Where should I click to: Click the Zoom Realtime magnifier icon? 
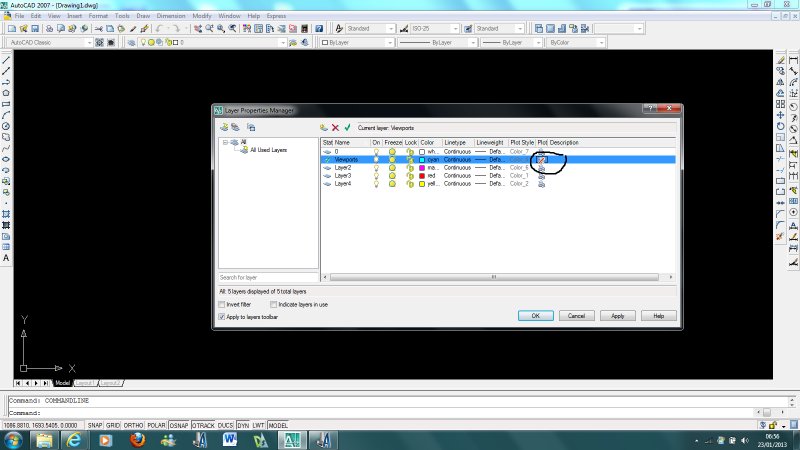tap(210, 29)
